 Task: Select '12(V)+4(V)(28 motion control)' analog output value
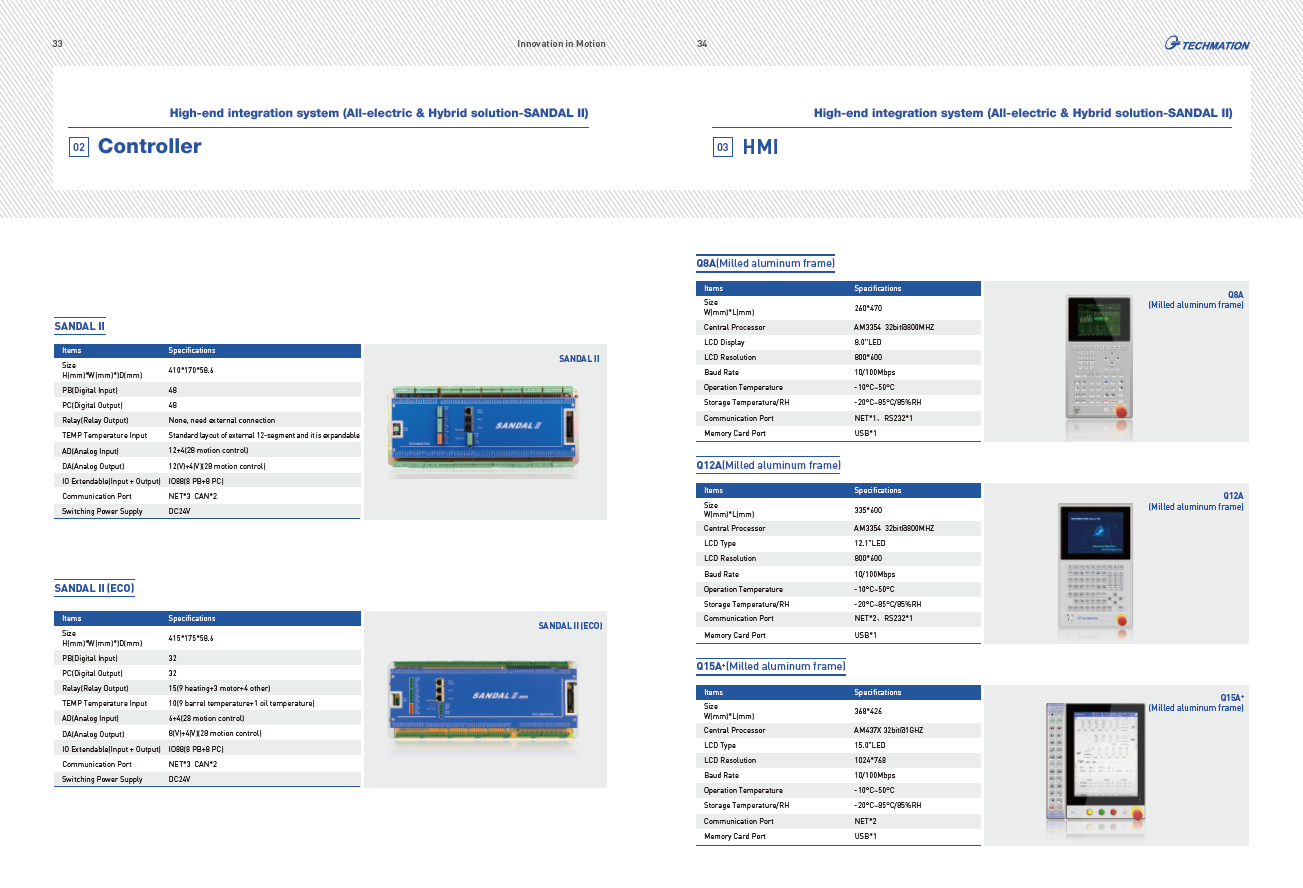click(217, 466)
